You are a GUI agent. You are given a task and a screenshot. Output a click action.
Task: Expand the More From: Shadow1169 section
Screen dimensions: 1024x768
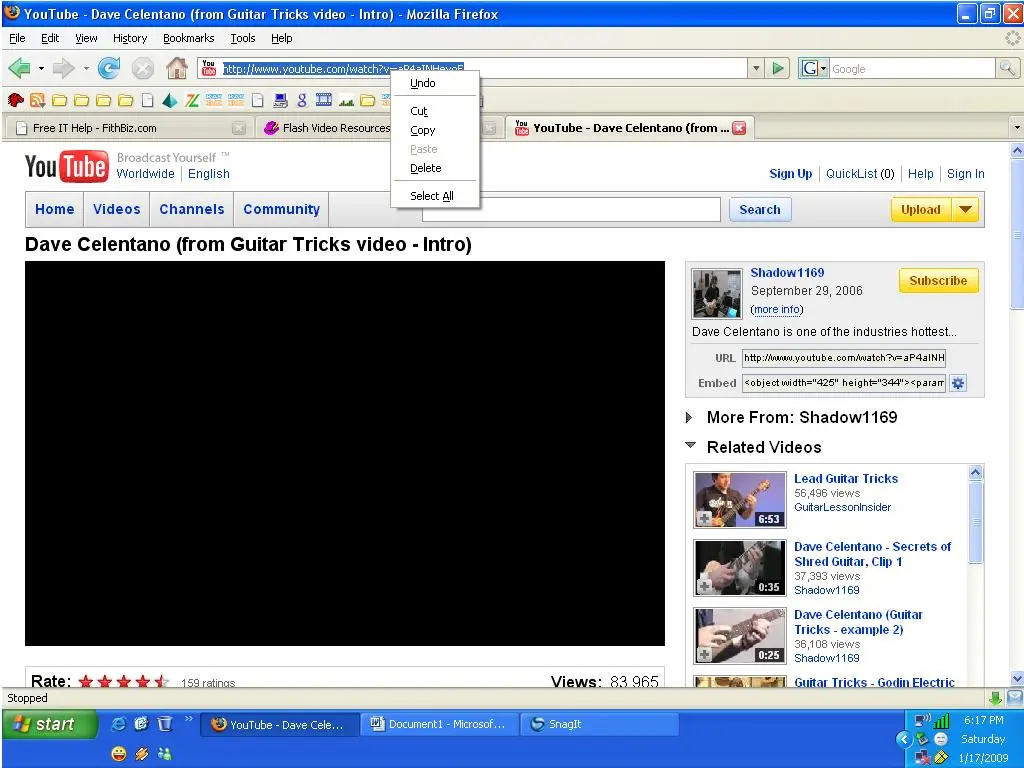coord(690,418)
